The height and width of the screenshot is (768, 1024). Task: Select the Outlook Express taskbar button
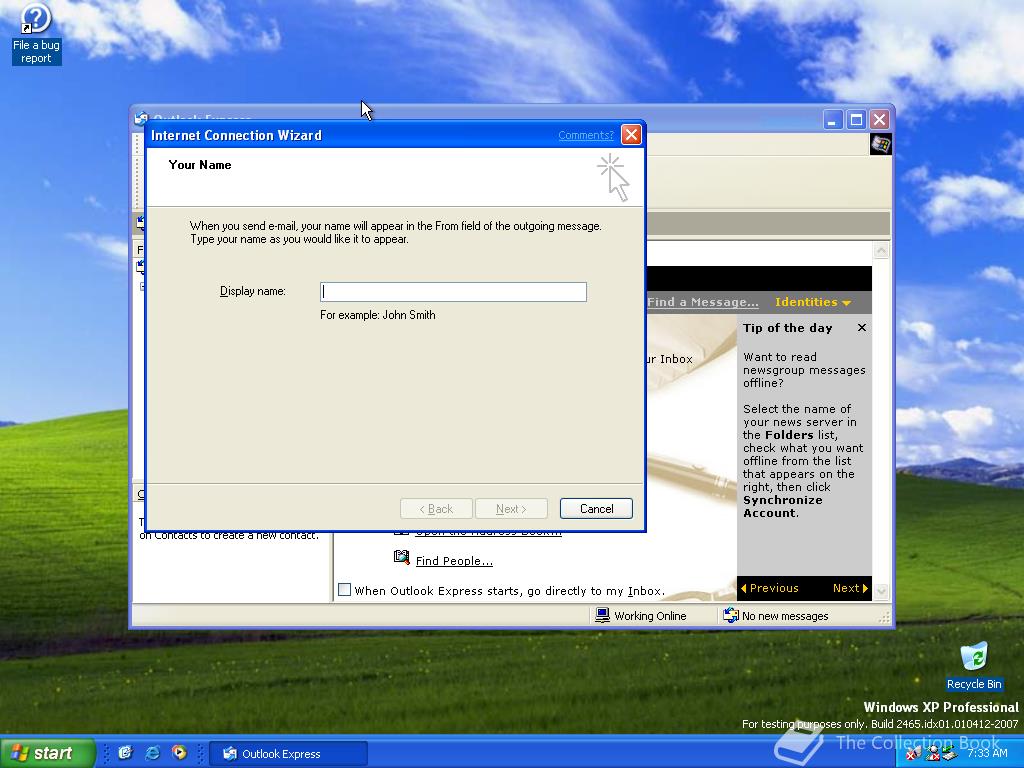click(289, 754)
